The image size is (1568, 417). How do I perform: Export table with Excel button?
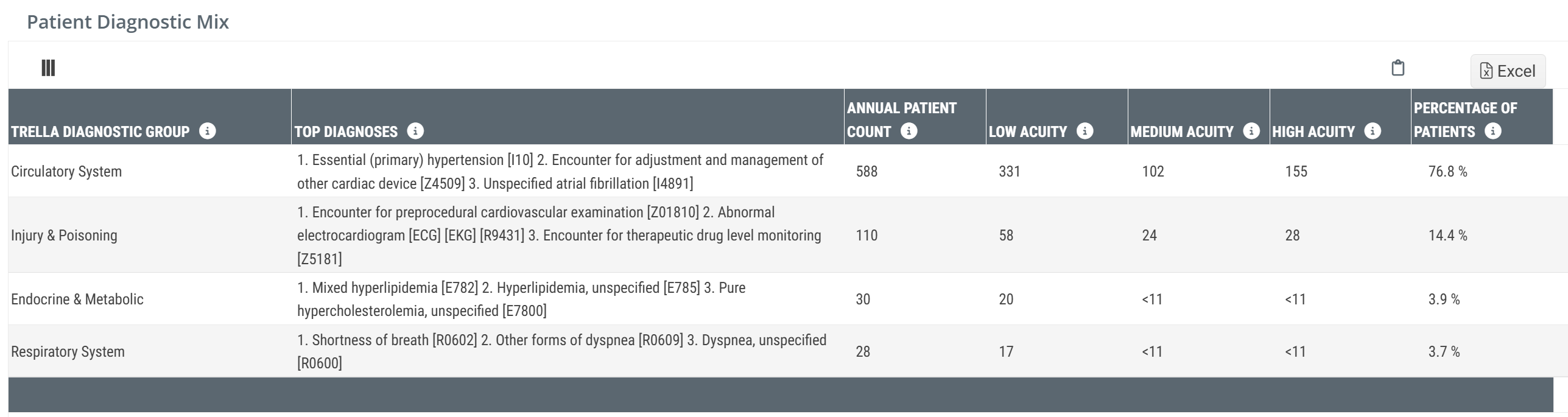1508,71
